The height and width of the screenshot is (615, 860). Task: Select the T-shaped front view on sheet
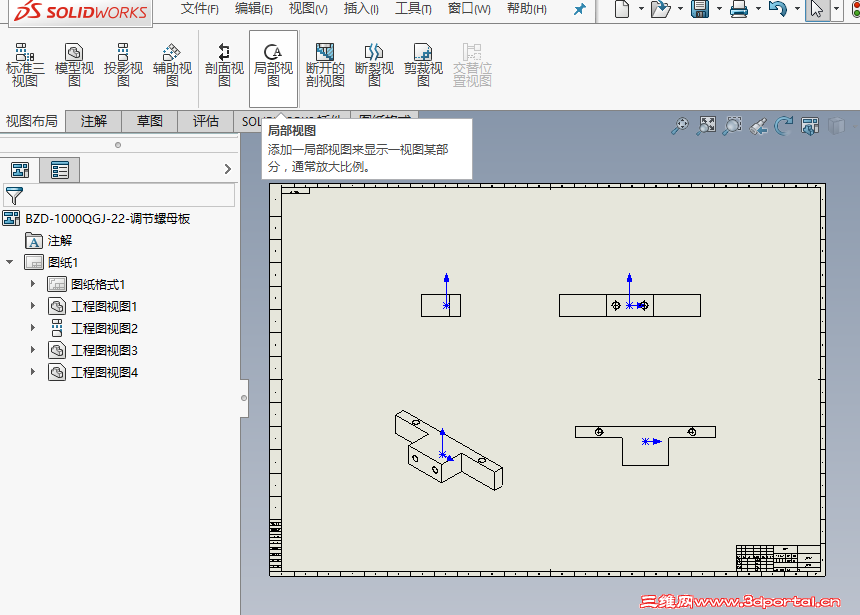click(x=645, y=446)
